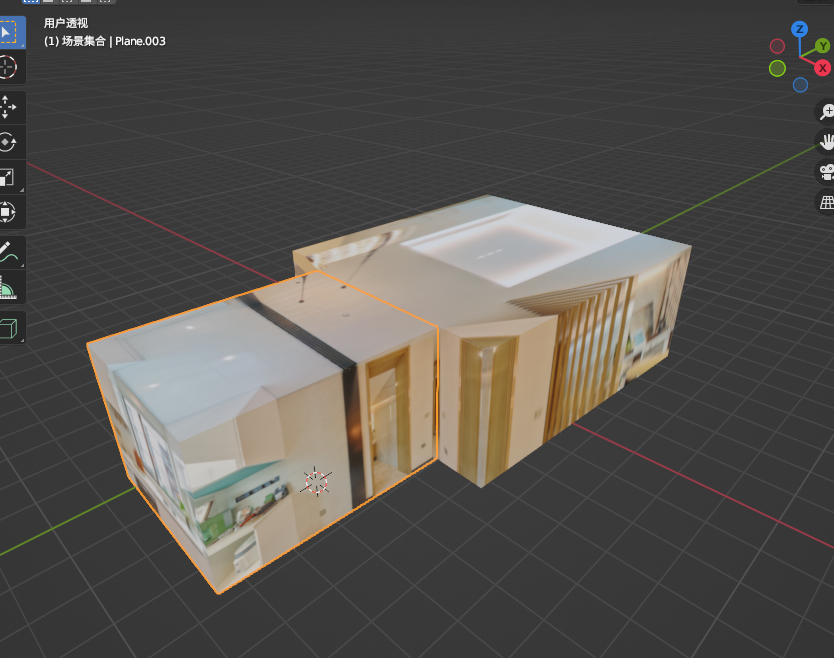The height and width of the screenshot is (658, 834).
Task: Choose the Move tool
Action: [8, 108]
